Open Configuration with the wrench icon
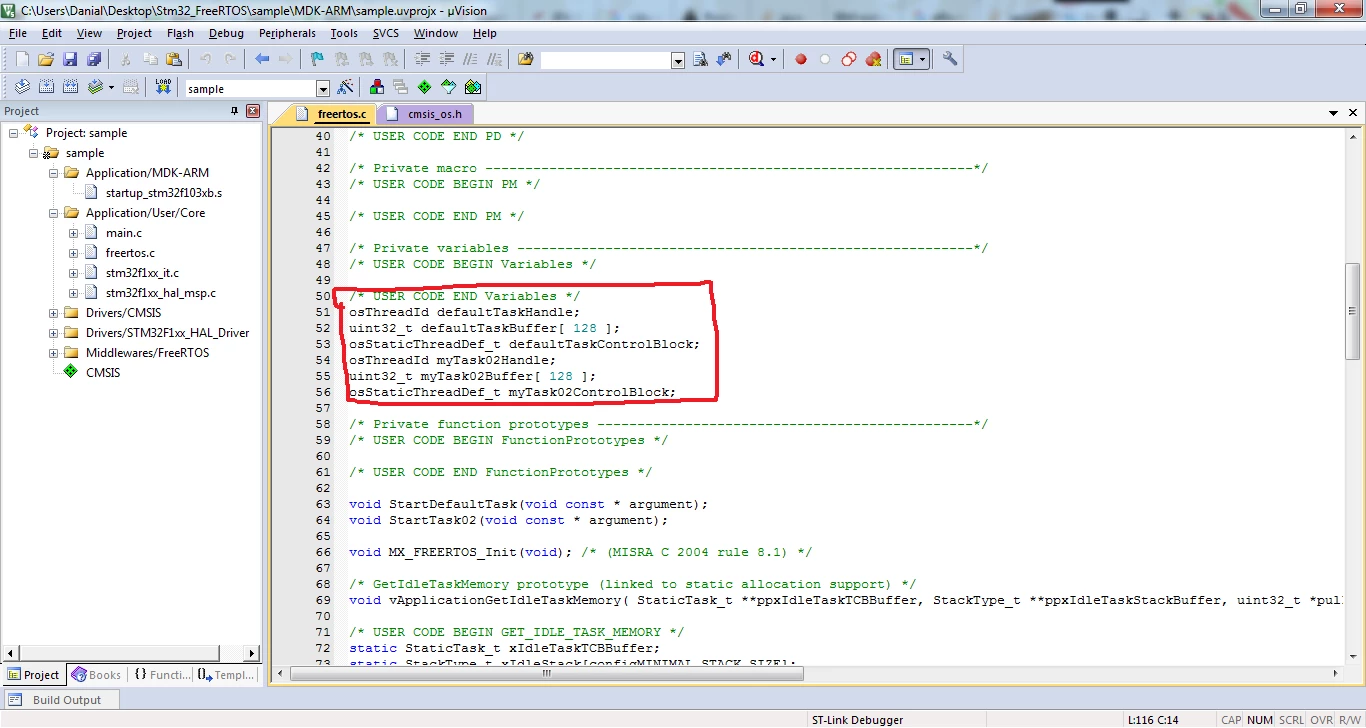This screenshot has width=1366, height=728. click(x=950, y=59)
